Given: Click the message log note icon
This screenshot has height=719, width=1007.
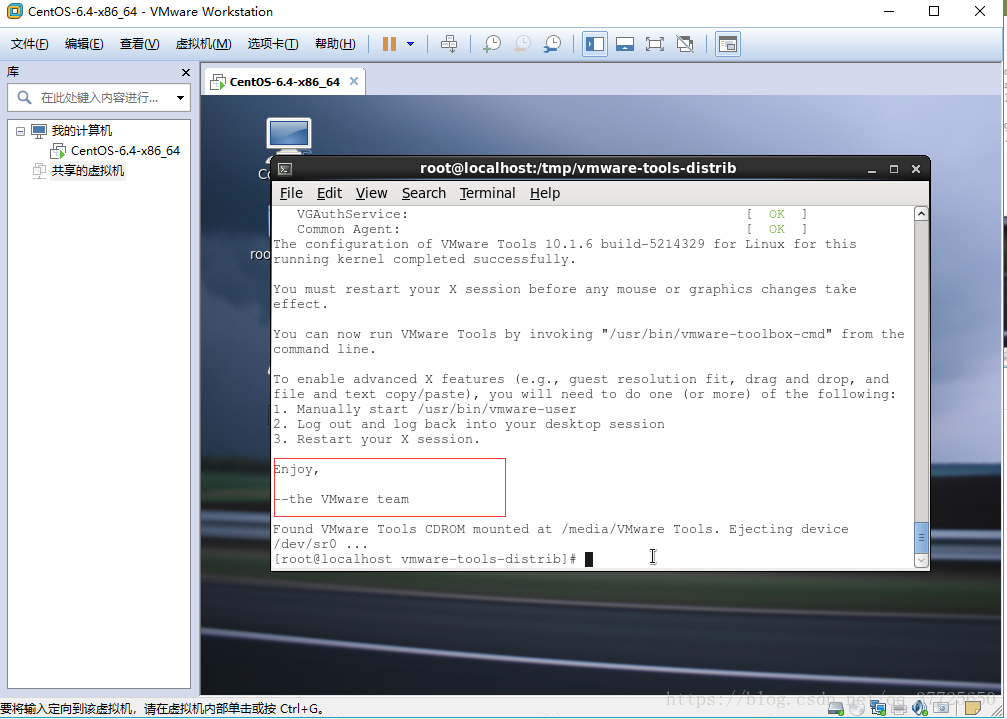Looking at the screenshot, I should click(x=973, y=708).
